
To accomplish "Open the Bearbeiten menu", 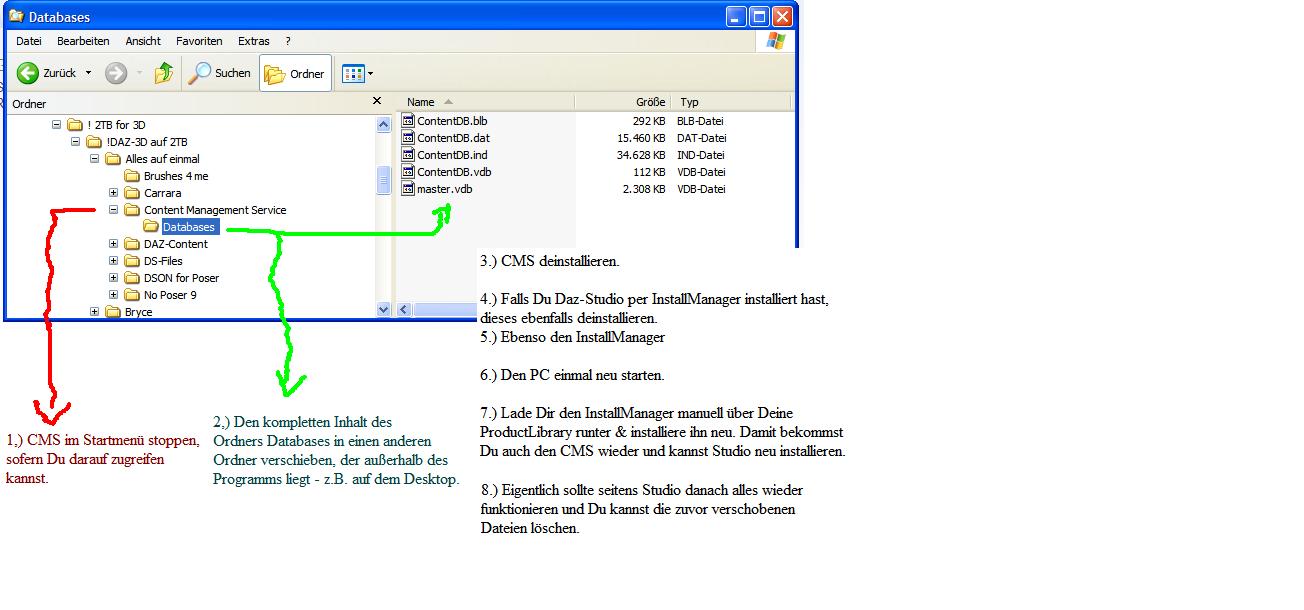I will click(83, 41).
